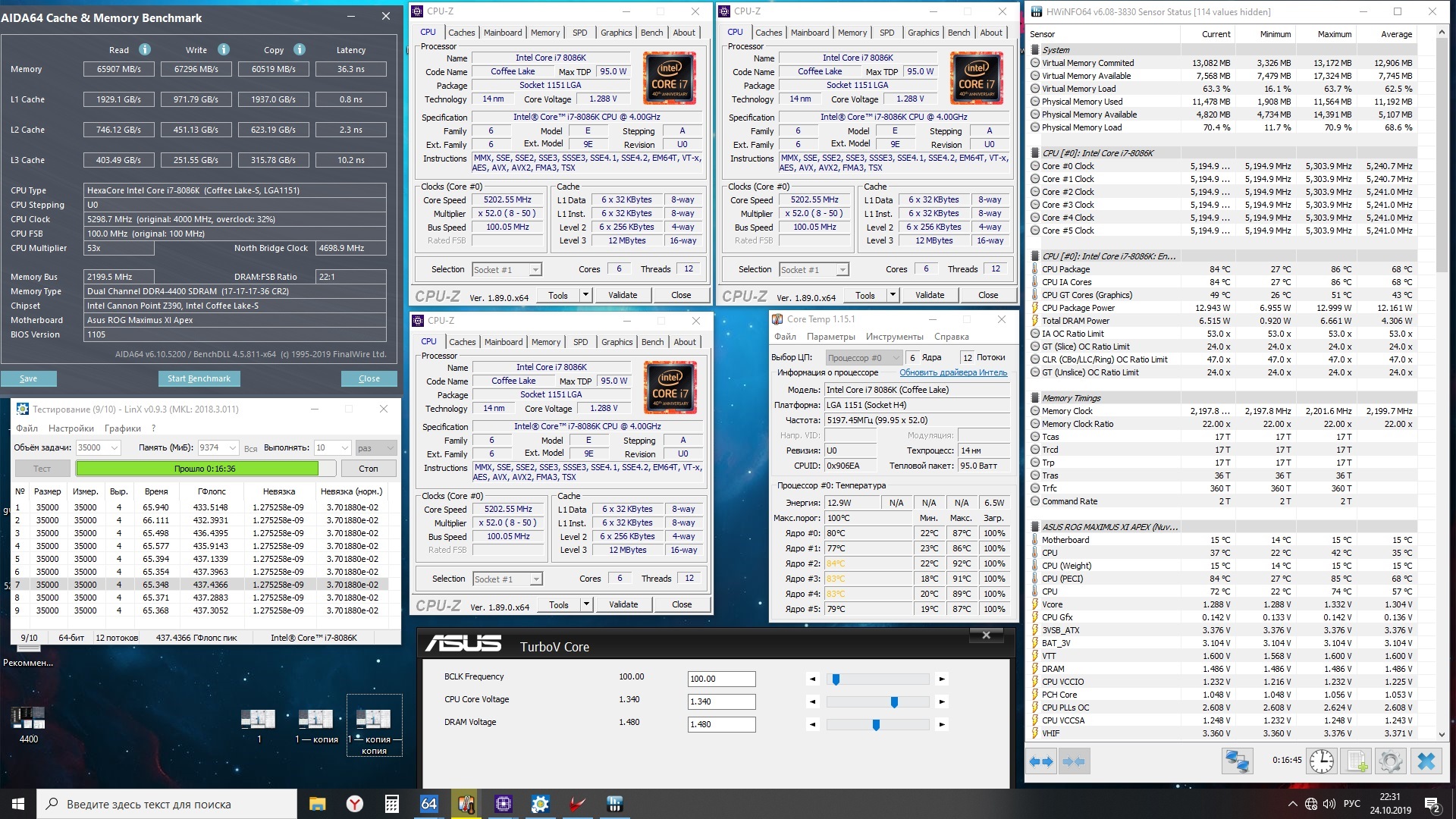Open CPU-Z Tools dropdown arrow in lower window

586,604
